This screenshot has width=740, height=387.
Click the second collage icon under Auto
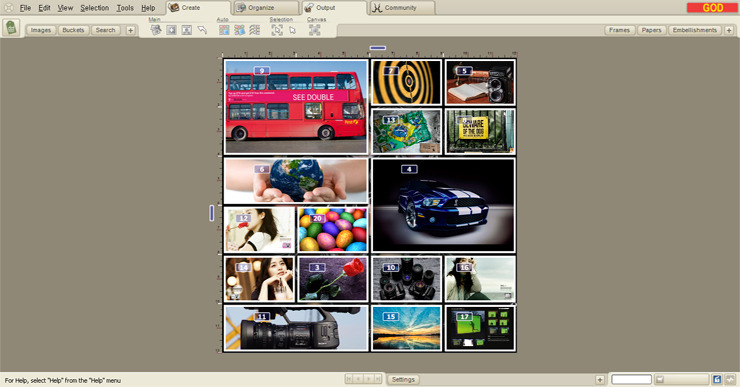[240, 30]
